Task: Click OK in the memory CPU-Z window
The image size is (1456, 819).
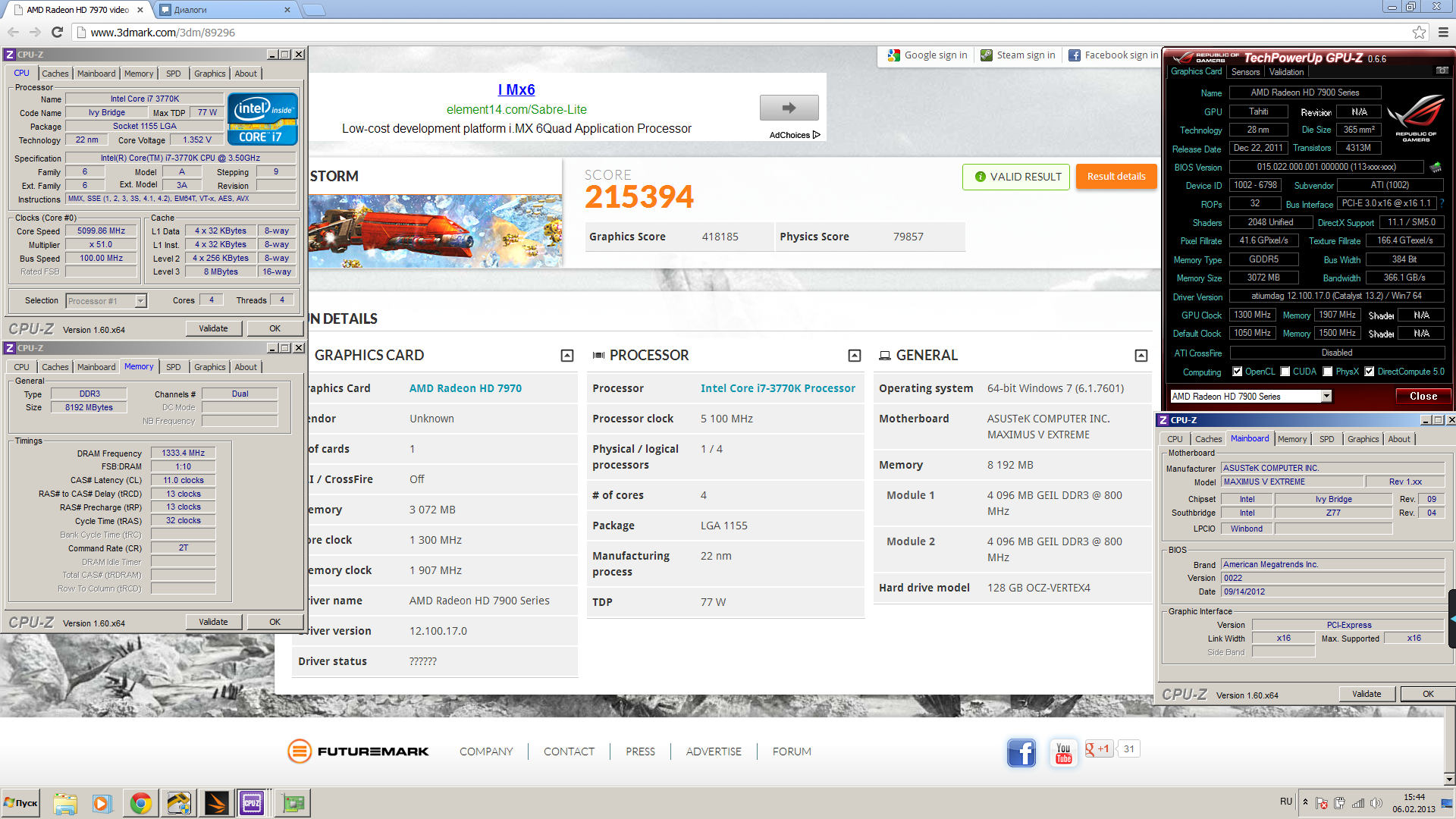Action: coord(275,622)
